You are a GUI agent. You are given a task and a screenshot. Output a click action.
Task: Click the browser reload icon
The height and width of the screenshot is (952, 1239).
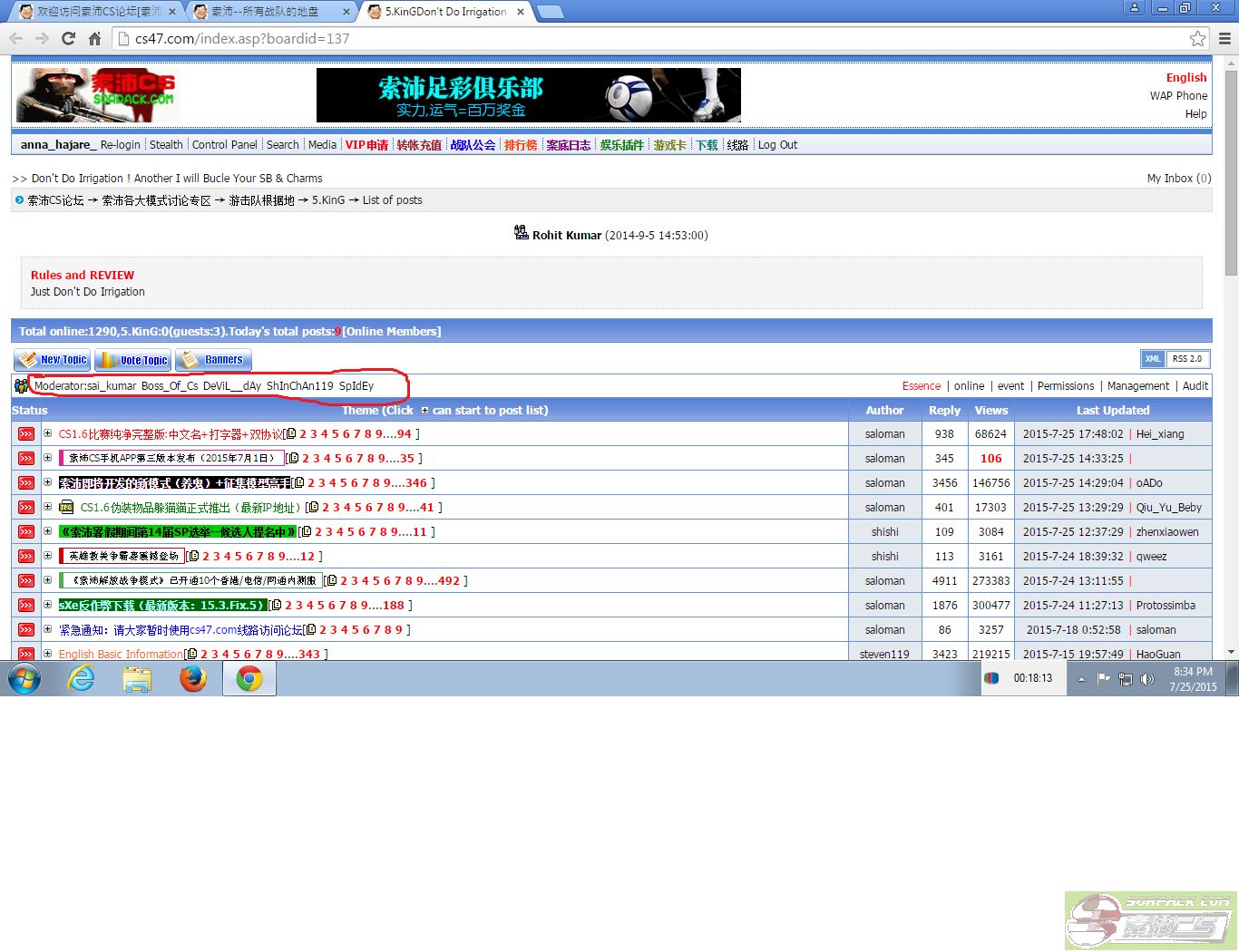[68, 38]
